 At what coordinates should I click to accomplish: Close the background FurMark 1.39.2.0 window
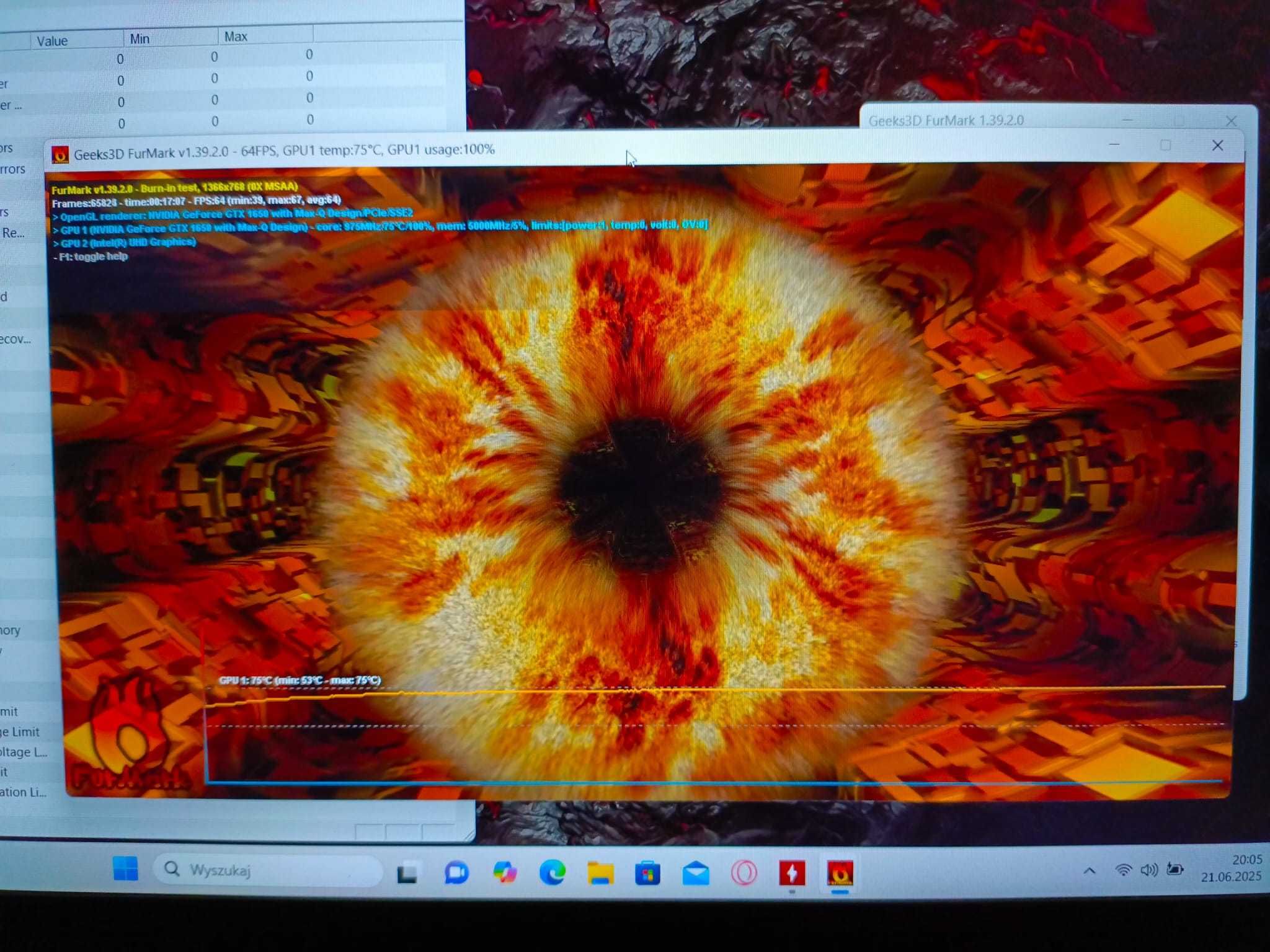coord(1232,121)
